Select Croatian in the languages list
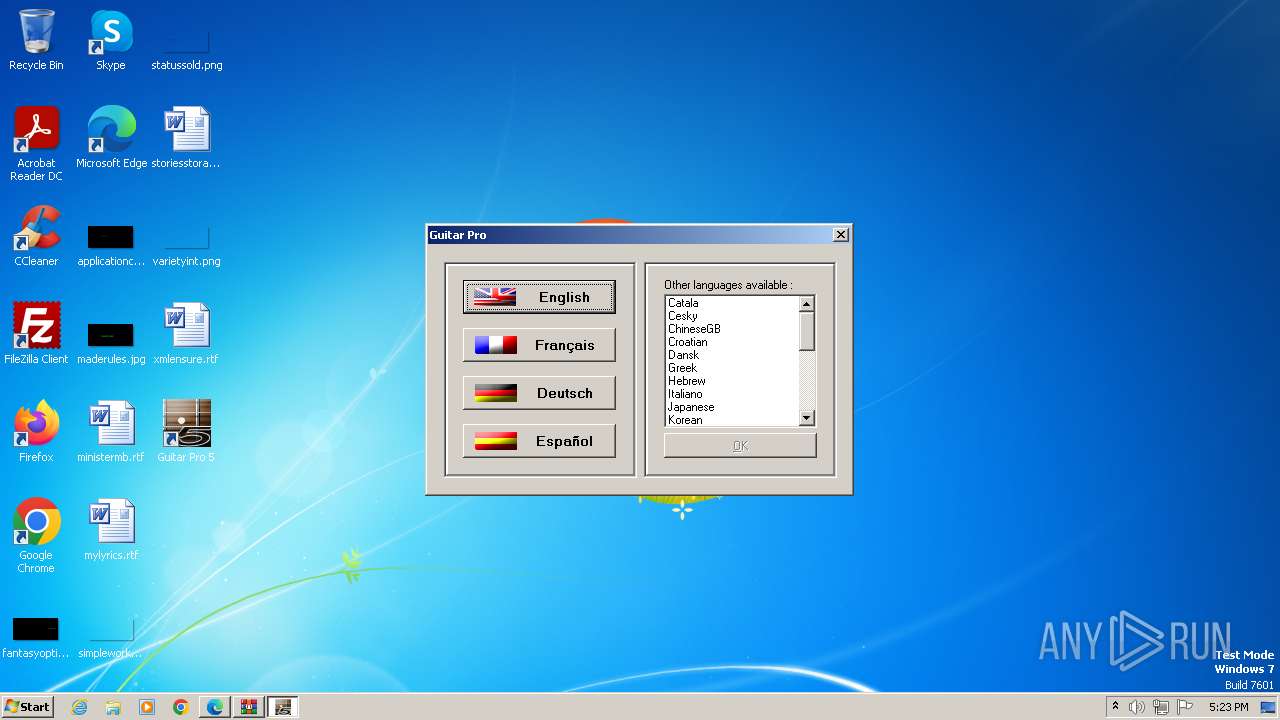Screen dimensions: 1280x720 coord(733,342)
